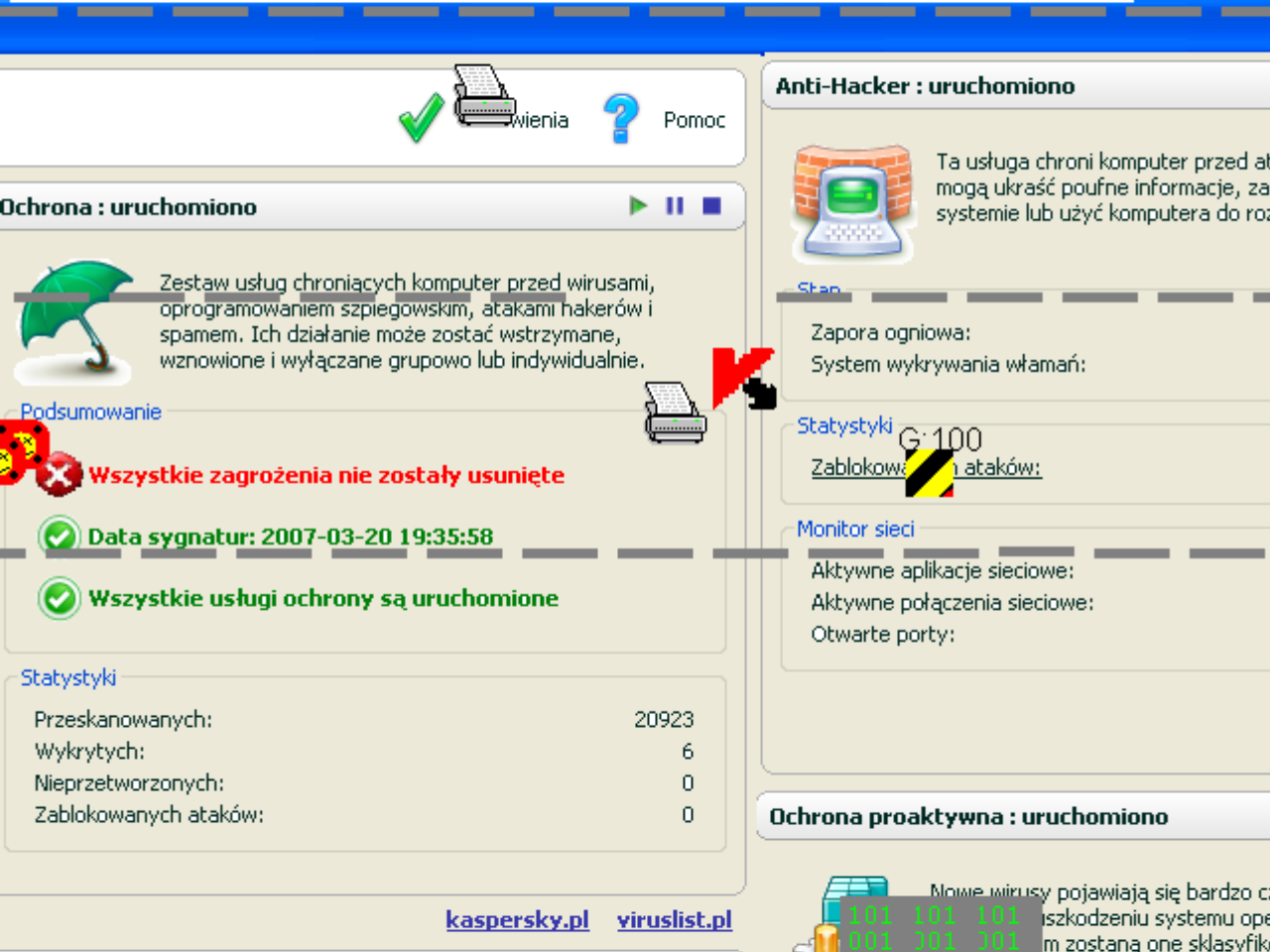This screenshot has height=952, width=1270.
Task: Open the kaspersky.pl link
Action: (x=517, y=919)
